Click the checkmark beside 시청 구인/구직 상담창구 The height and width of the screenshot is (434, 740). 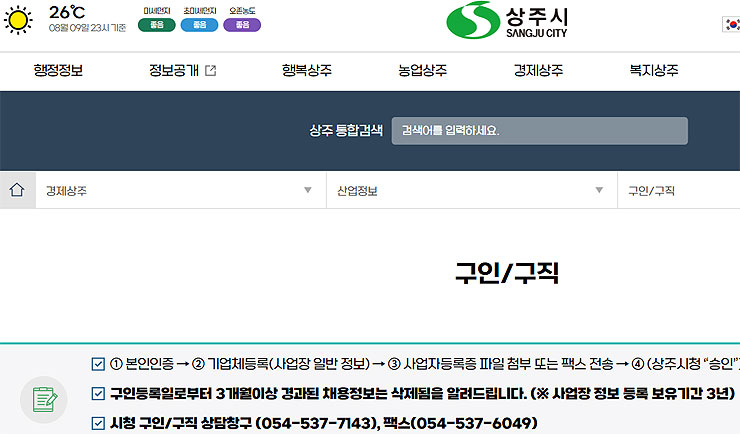[x=98, y=423]
